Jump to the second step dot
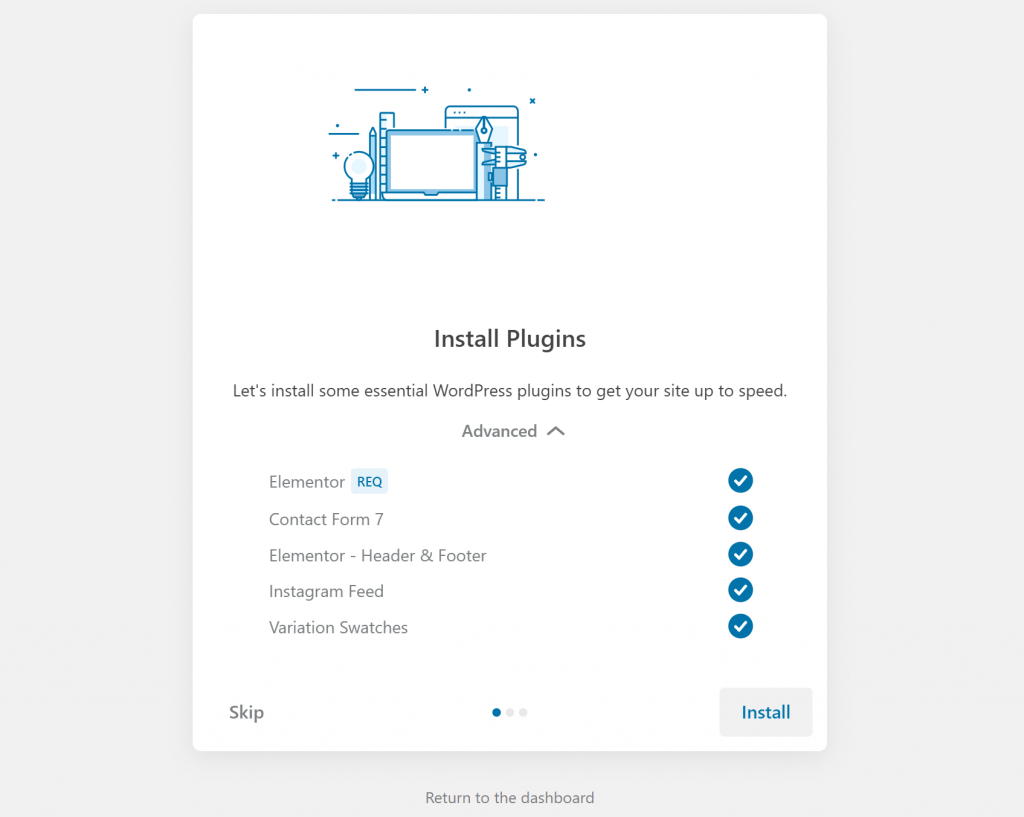This screenshot has height=817, width=1024. (510, 713)
